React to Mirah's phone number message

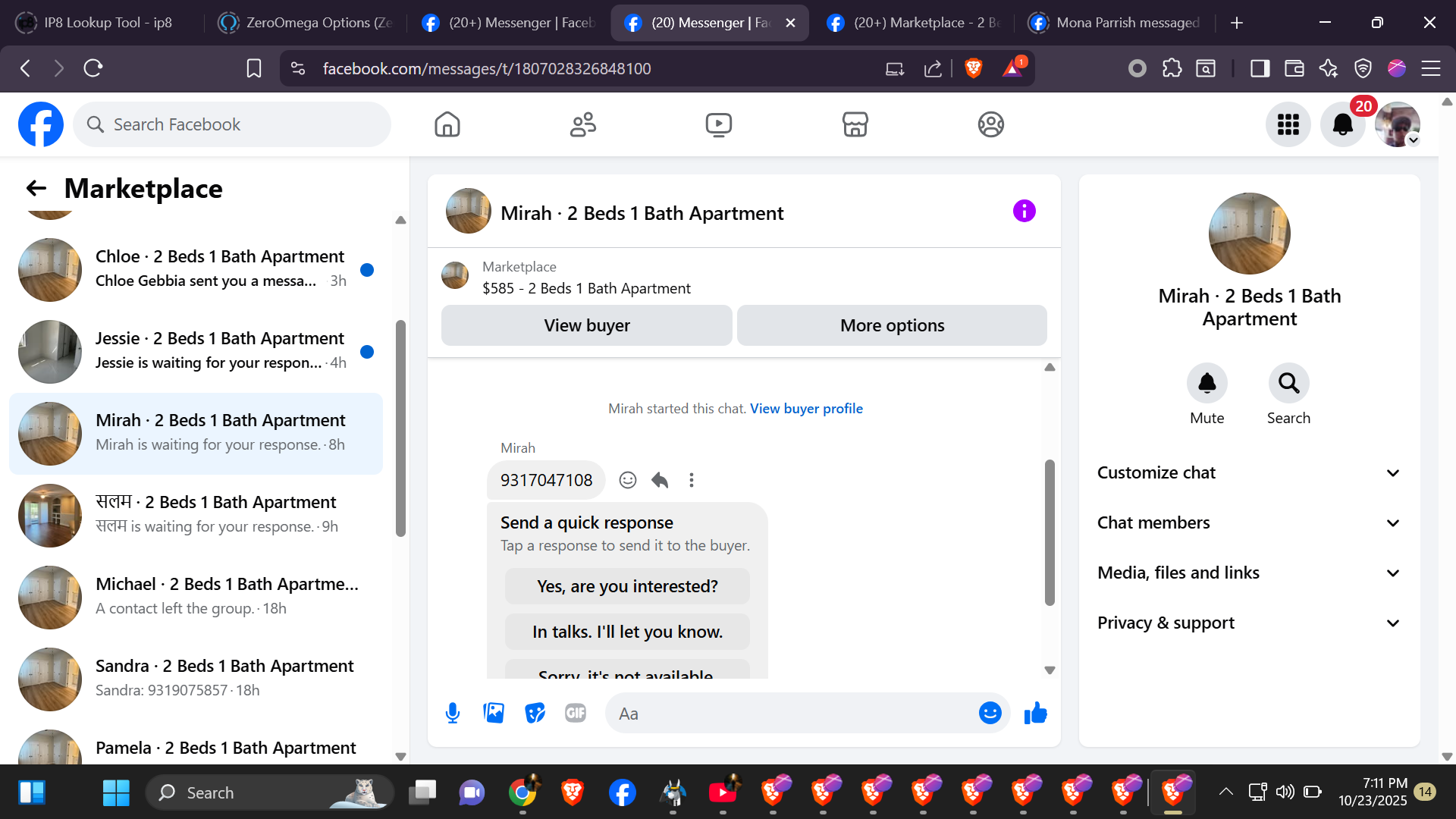click(x=627, y=480)
